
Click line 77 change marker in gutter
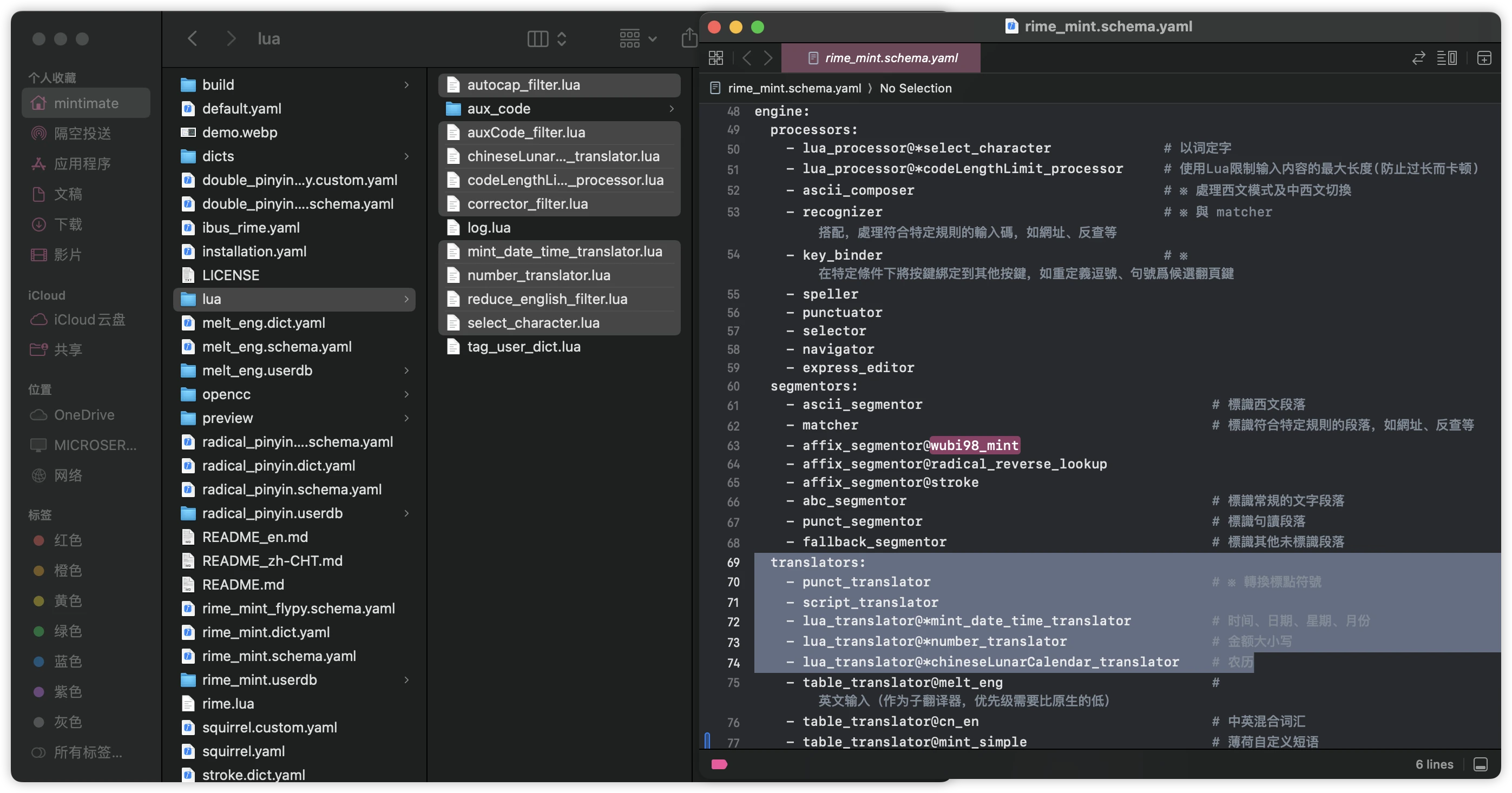pyautogui.click(x=707, y=742)
